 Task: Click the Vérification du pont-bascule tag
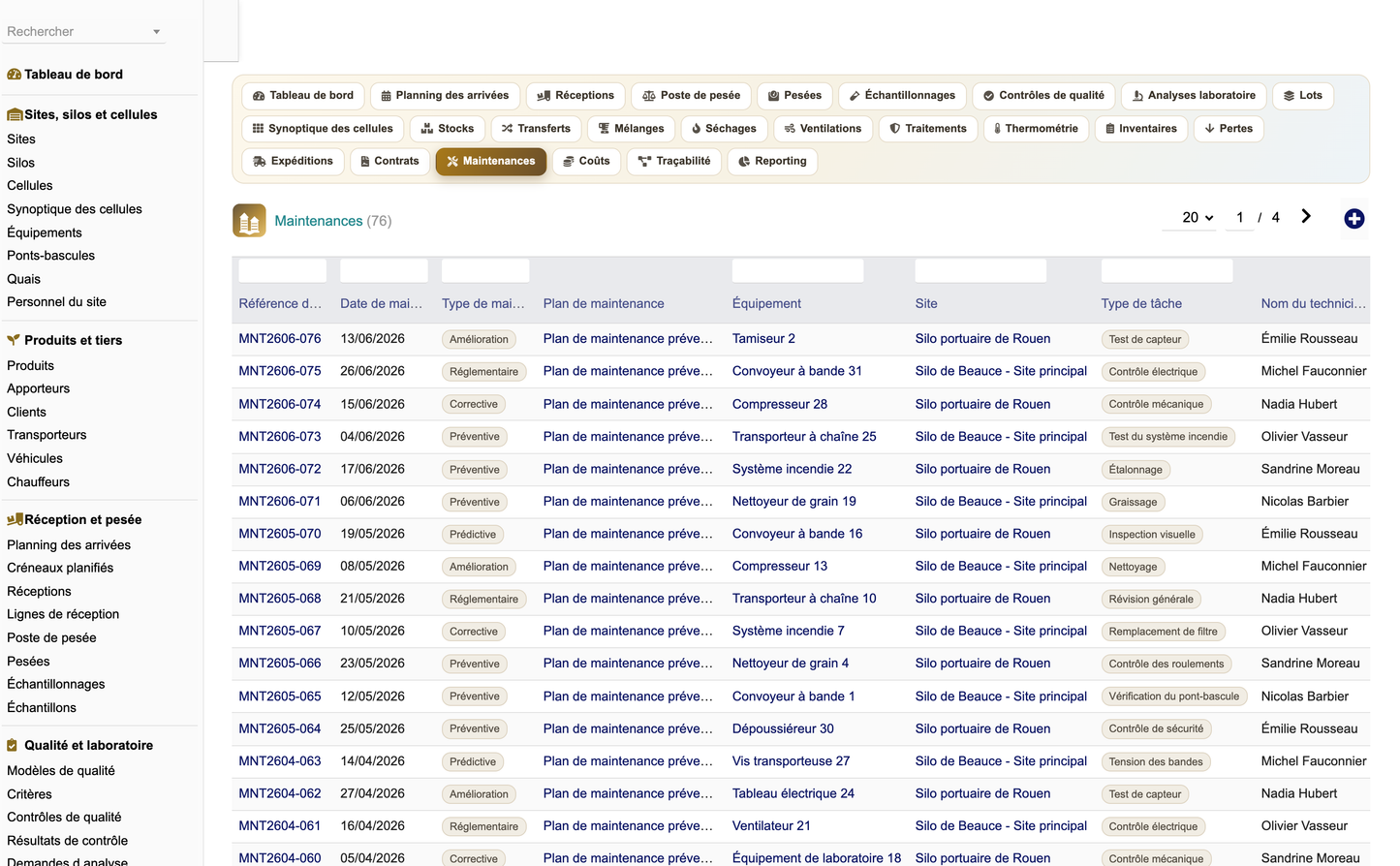(1174, 696)
